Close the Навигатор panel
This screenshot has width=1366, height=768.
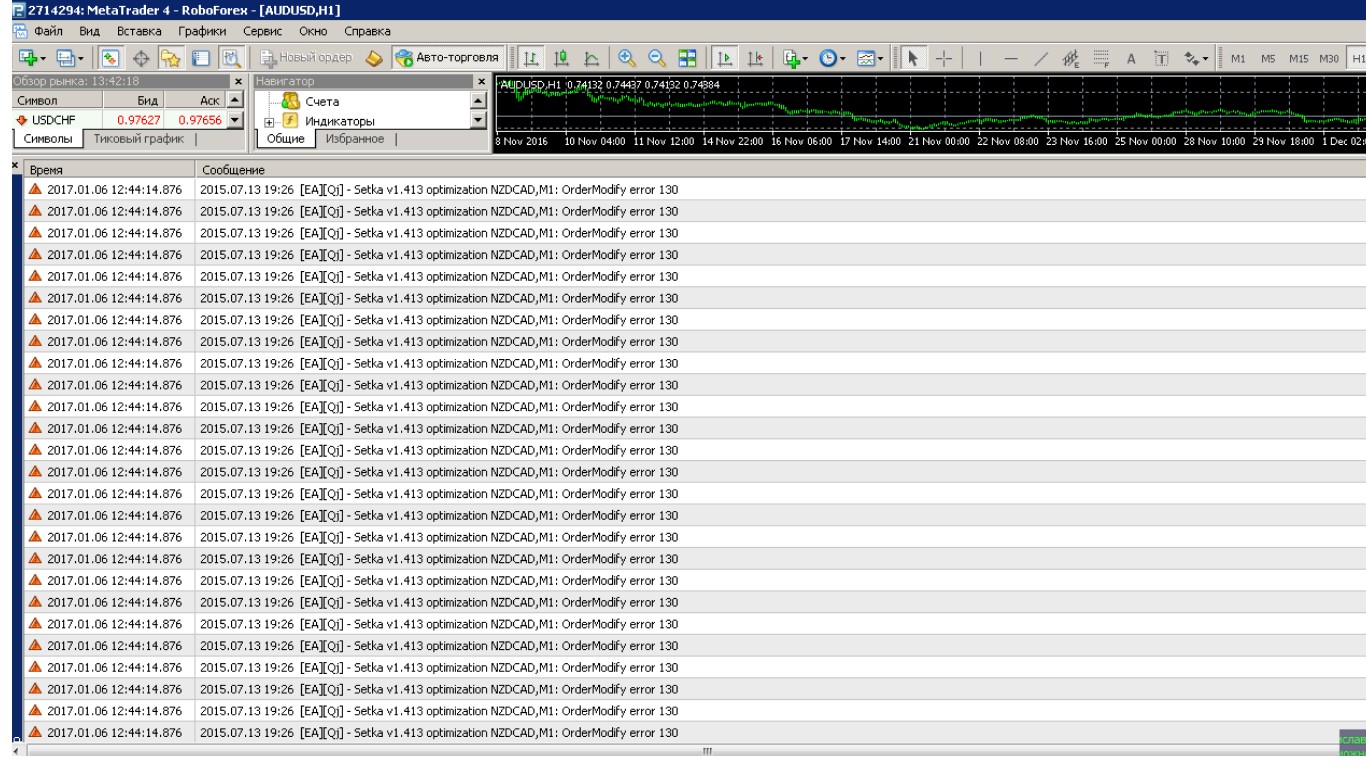(481, 80)
